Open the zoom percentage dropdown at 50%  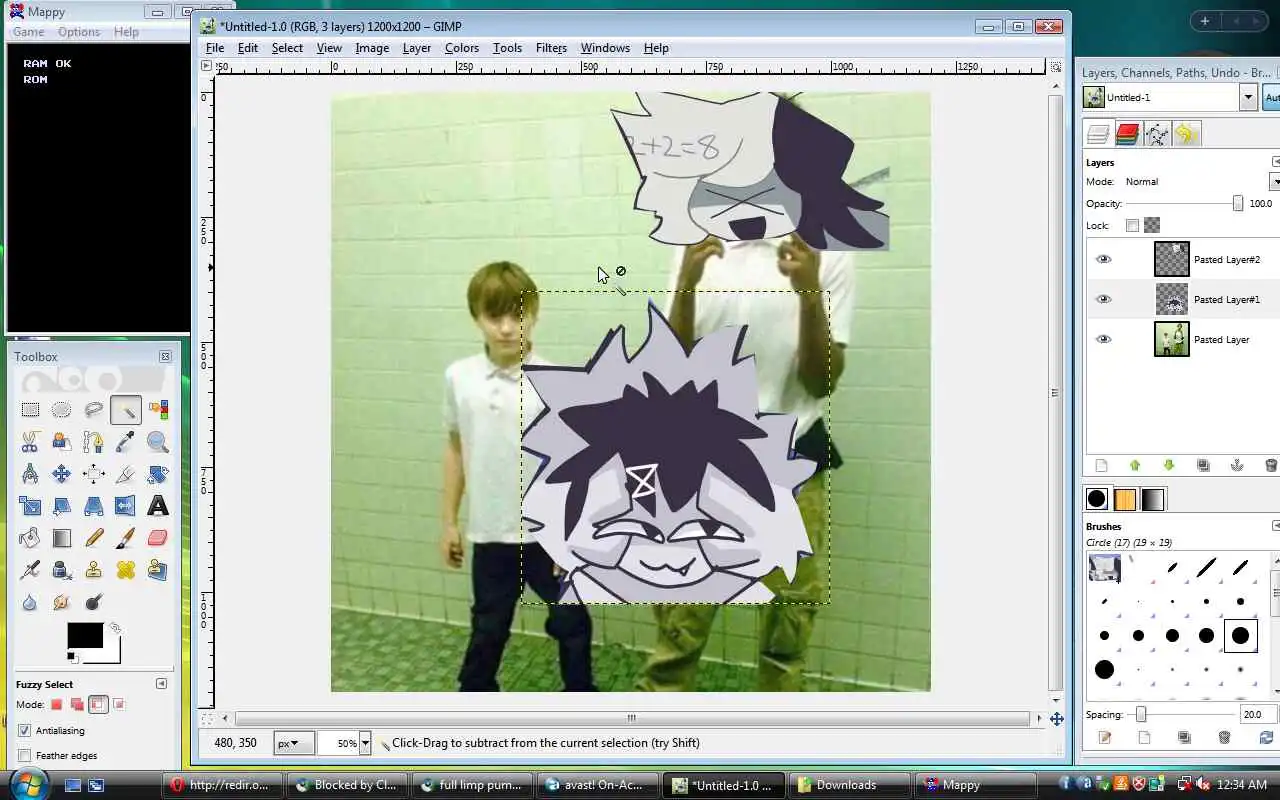(x=365, y=743)
